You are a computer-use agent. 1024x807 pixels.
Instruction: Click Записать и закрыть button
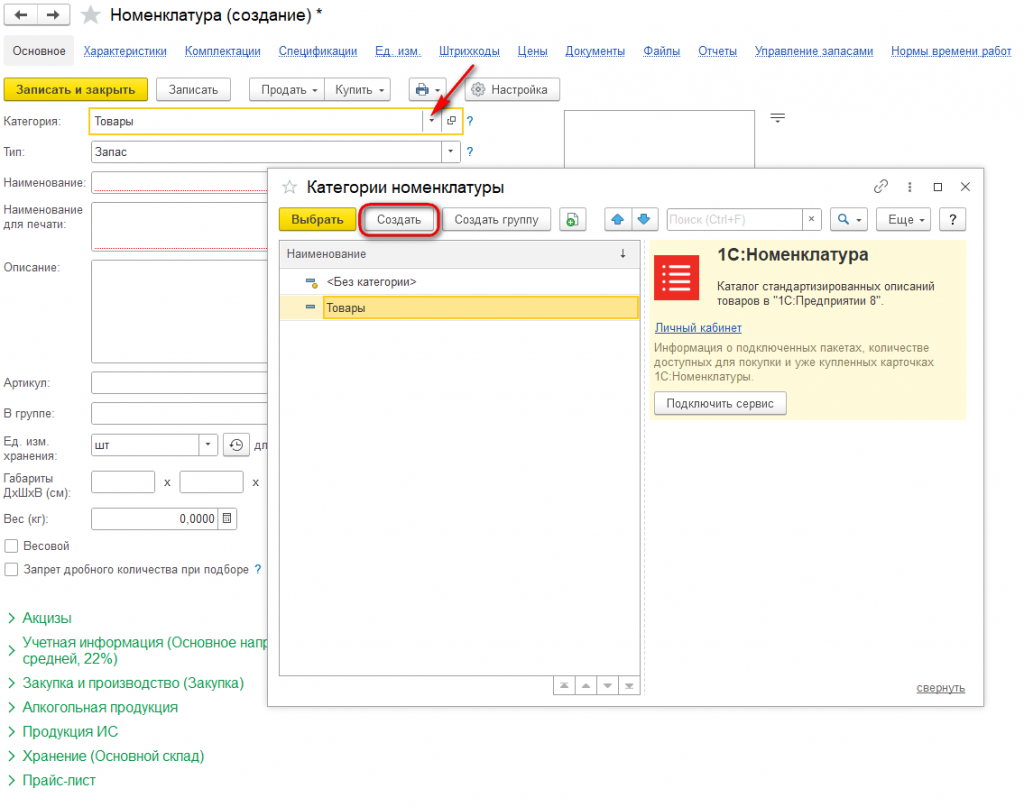coord(76,89)
